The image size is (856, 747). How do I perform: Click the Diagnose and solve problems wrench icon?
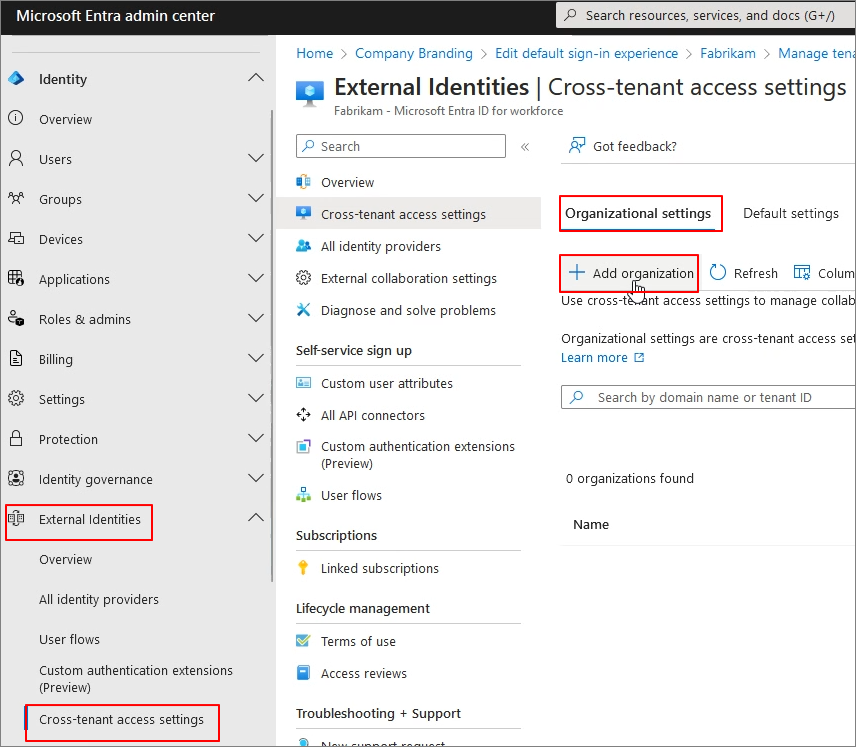point(304,310)
